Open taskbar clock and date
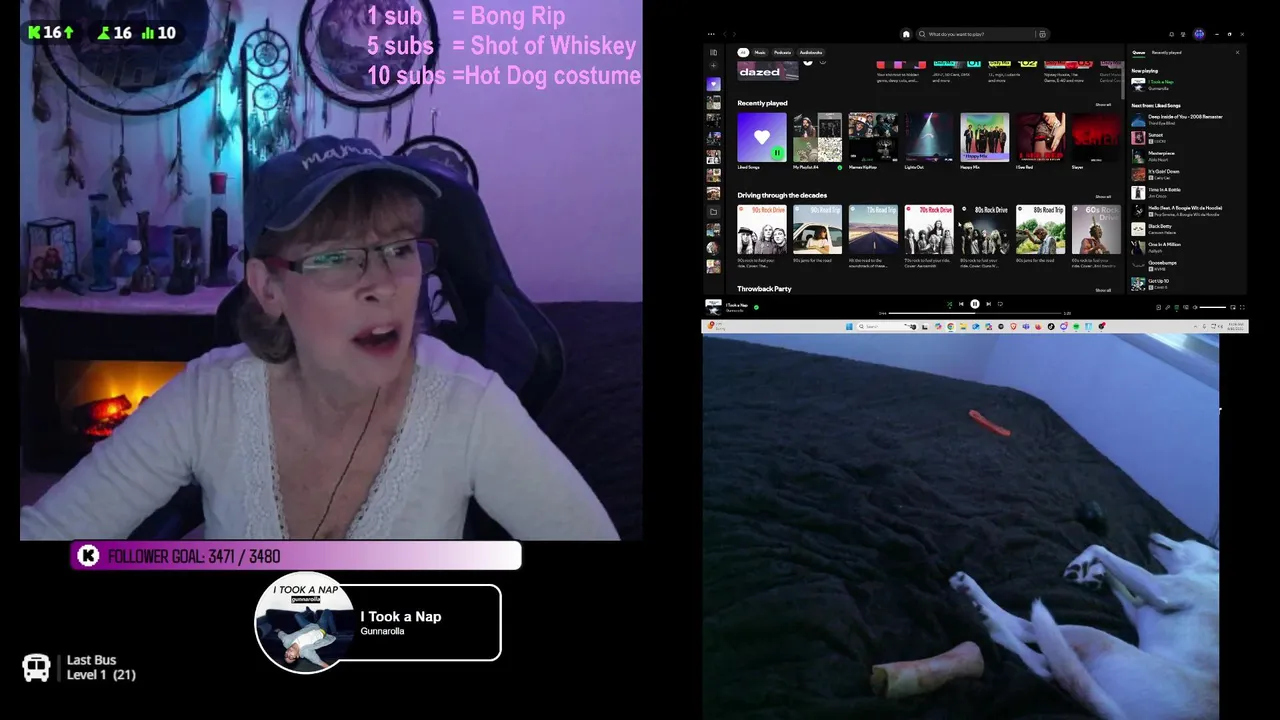The height and width of the screenshot is (720, 1280). tap(1235, 326)
